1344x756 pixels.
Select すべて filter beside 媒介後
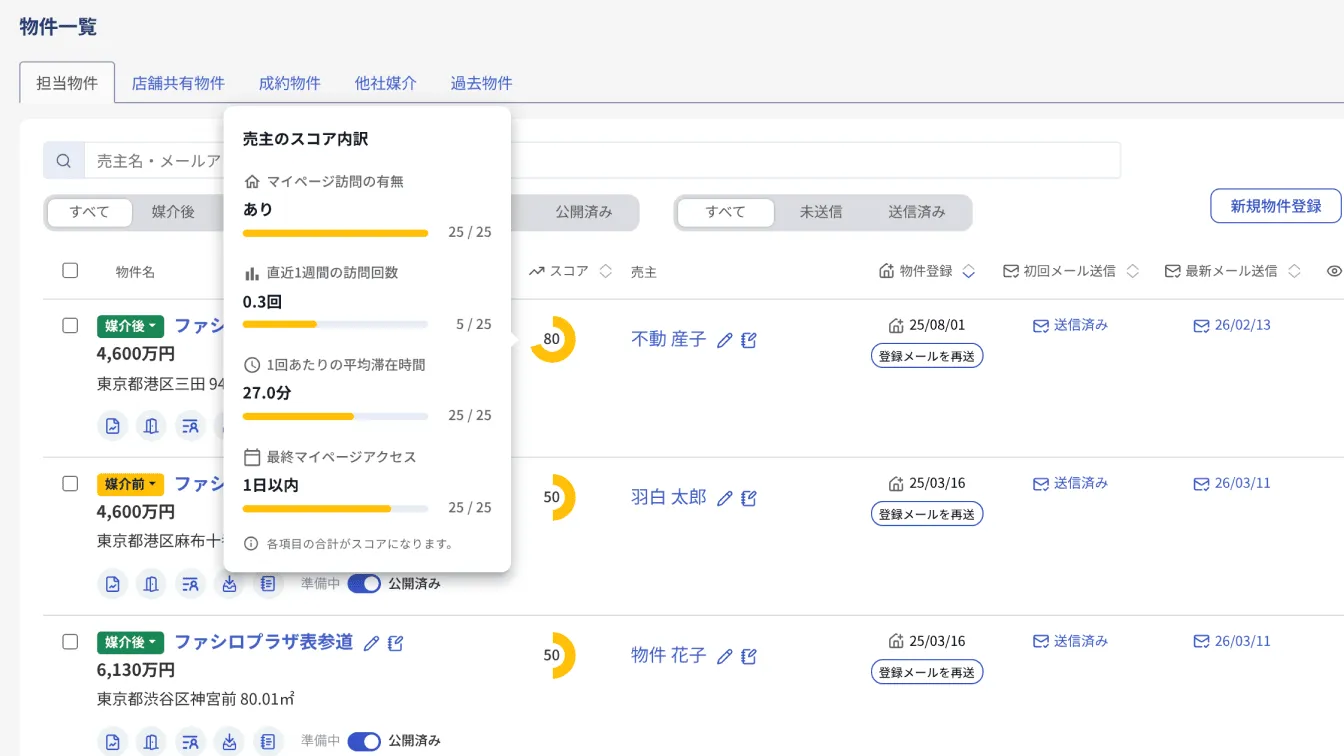(x=90, y=212)
